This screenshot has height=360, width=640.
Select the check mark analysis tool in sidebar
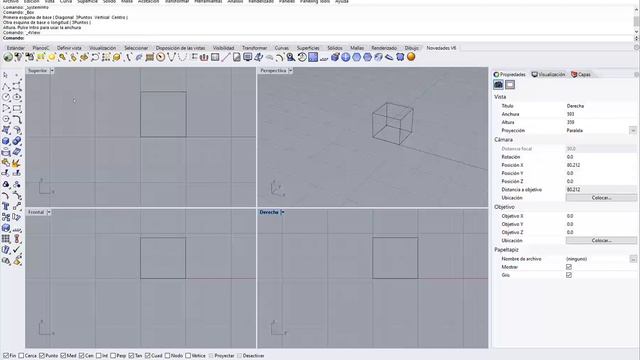coord(17,249)
